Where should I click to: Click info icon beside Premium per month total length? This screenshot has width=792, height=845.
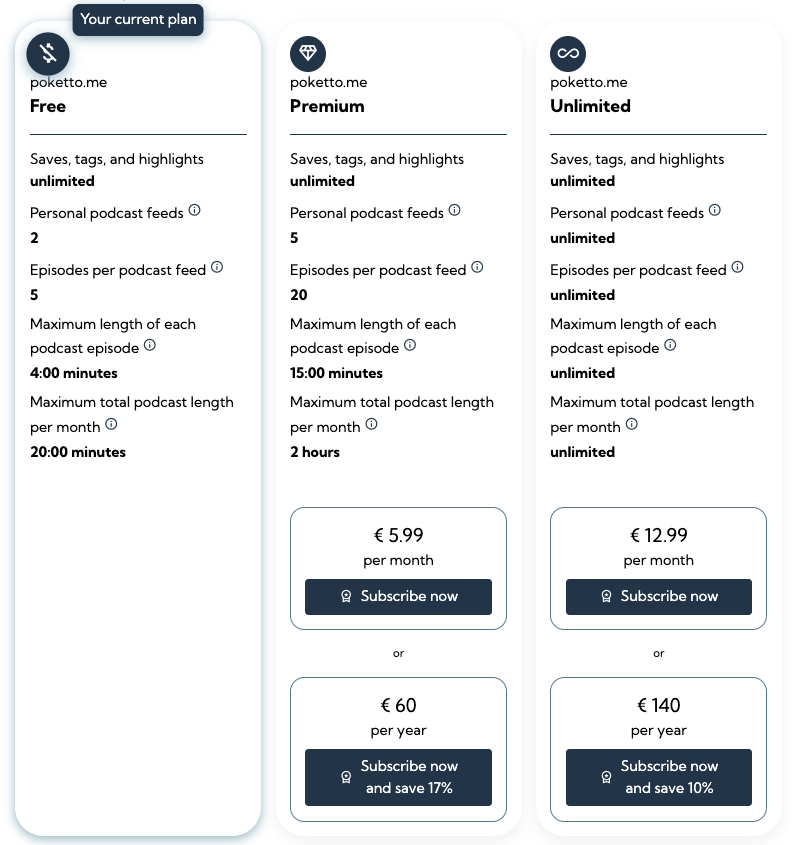[371, 424]
